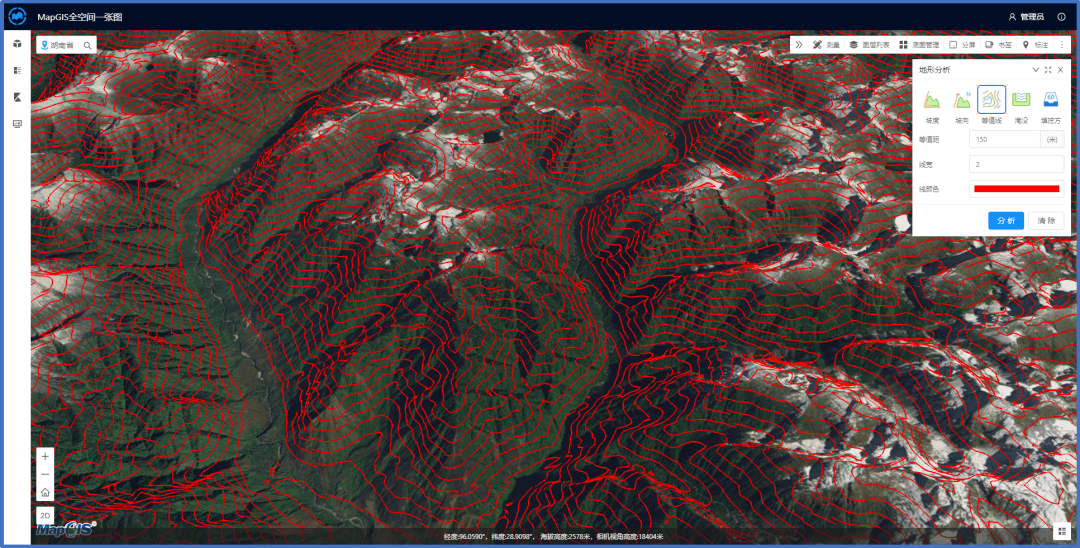Toggle the 2D view mode button
The width and height of the screenshot is (1080, 548).
point(45,515)
